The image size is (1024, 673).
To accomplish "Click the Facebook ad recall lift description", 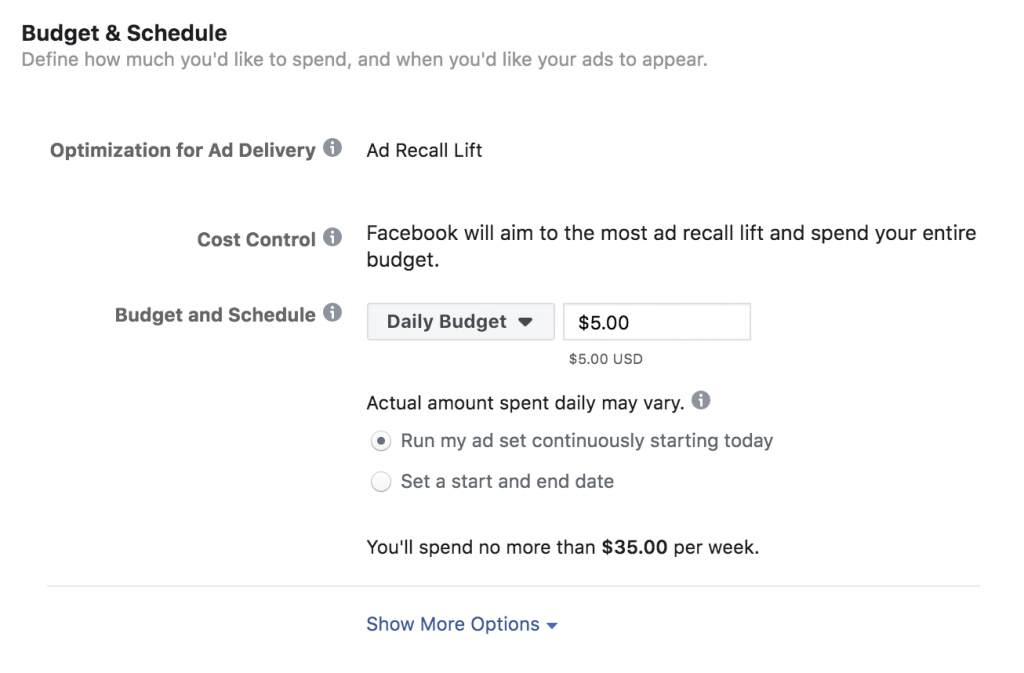I will point(671,246).
